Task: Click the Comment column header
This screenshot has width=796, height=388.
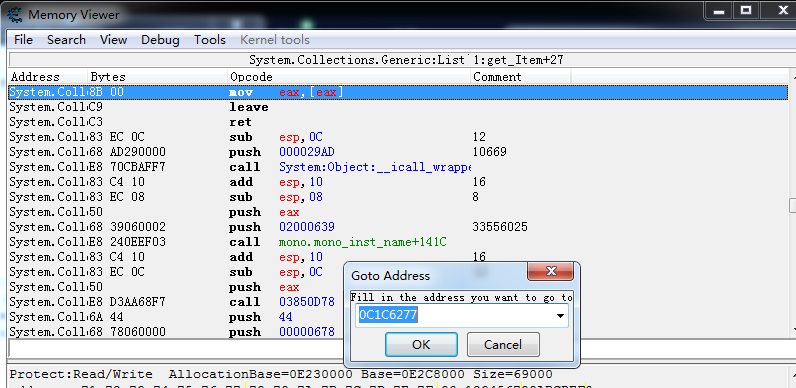Action: point(521,77)
